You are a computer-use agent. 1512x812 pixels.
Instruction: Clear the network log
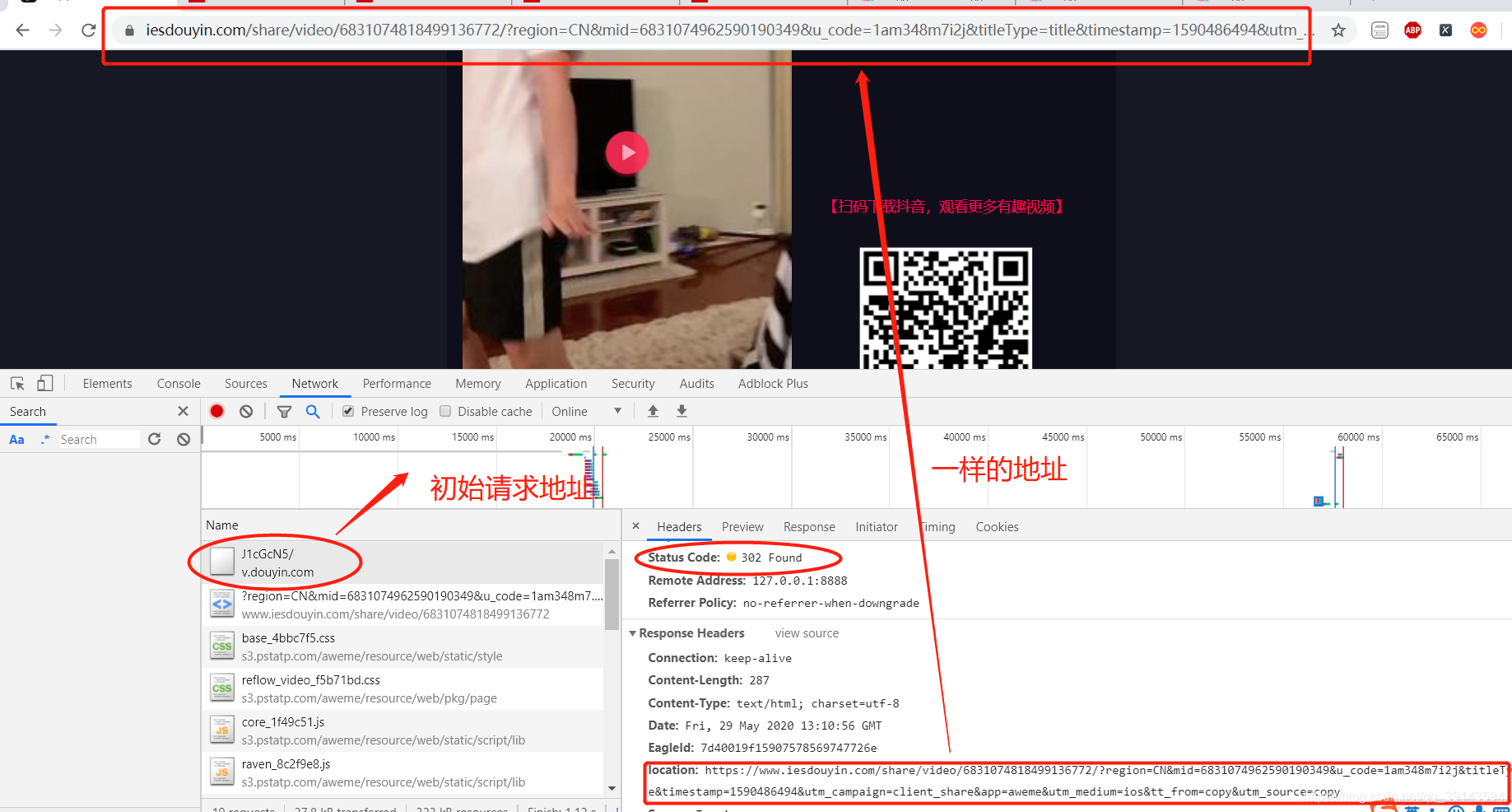(x=245, y=411)
